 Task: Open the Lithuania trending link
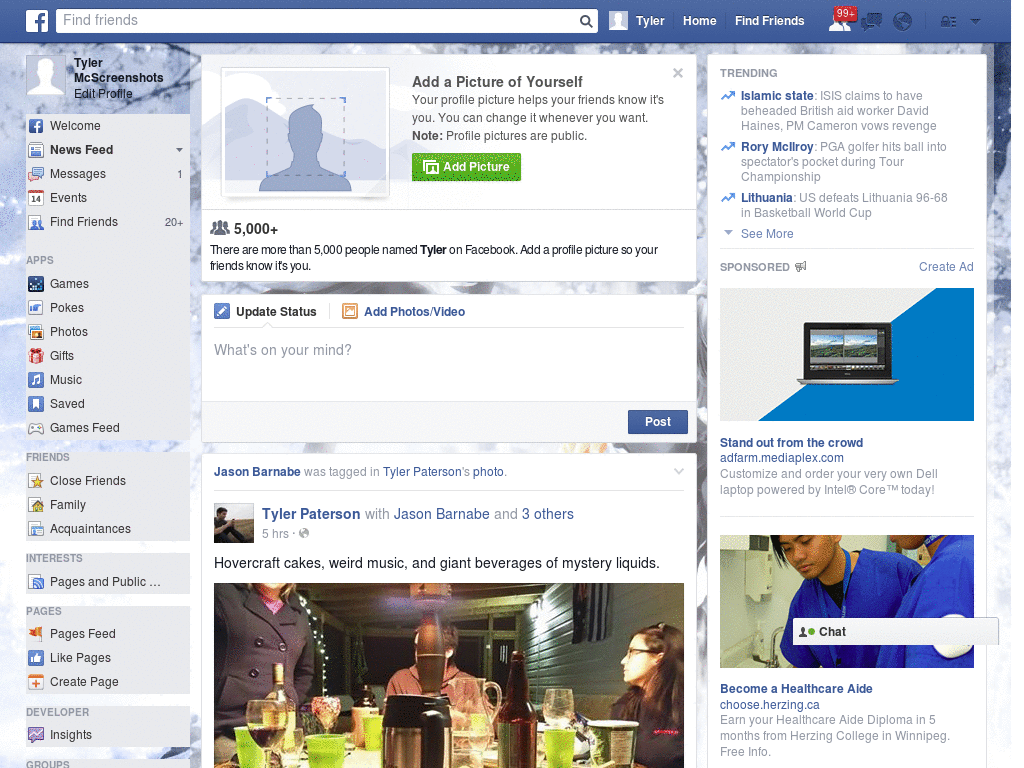pos(767,198)
